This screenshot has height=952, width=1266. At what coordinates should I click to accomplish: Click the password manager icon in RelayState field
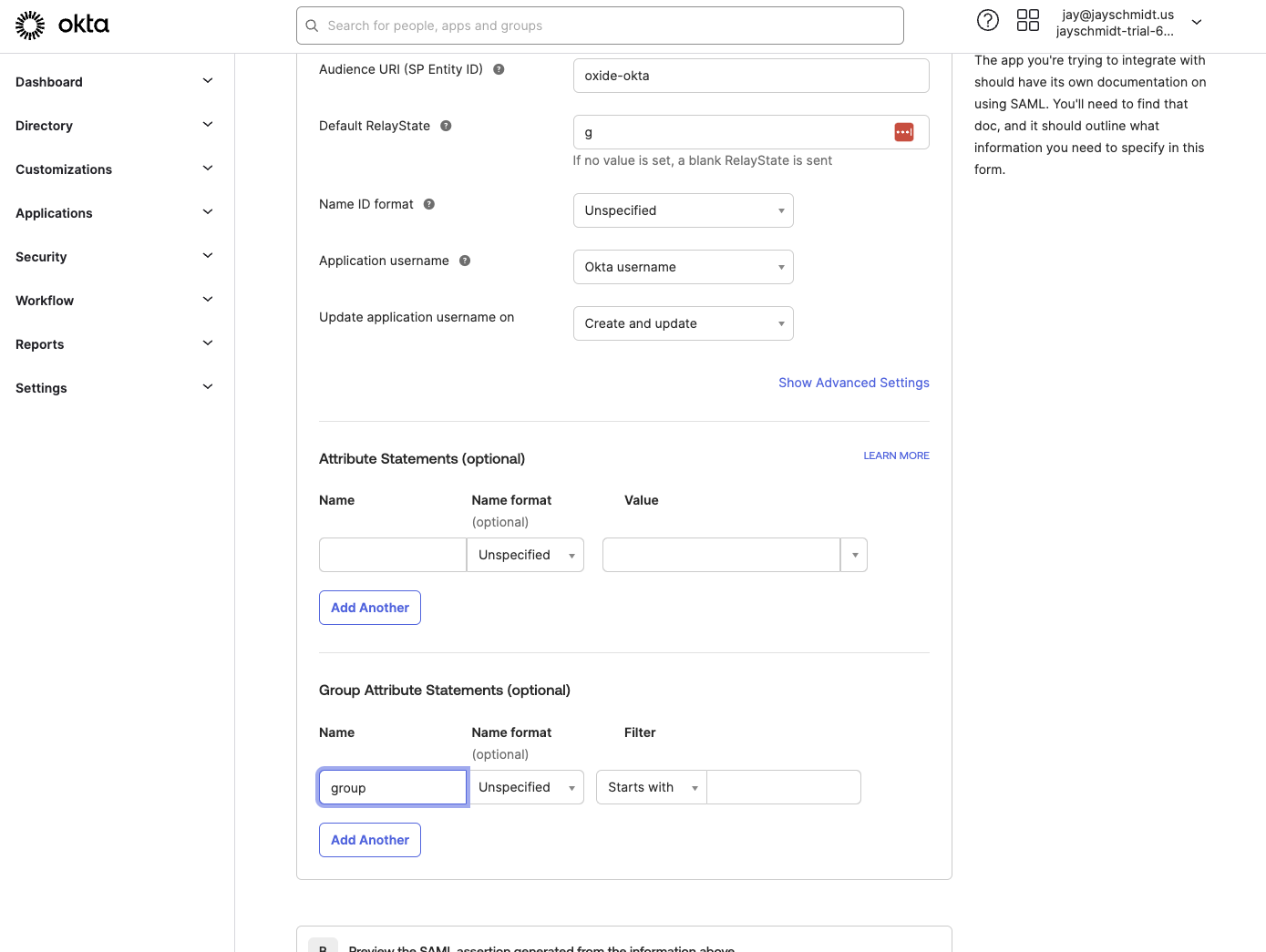pos(904,131)
